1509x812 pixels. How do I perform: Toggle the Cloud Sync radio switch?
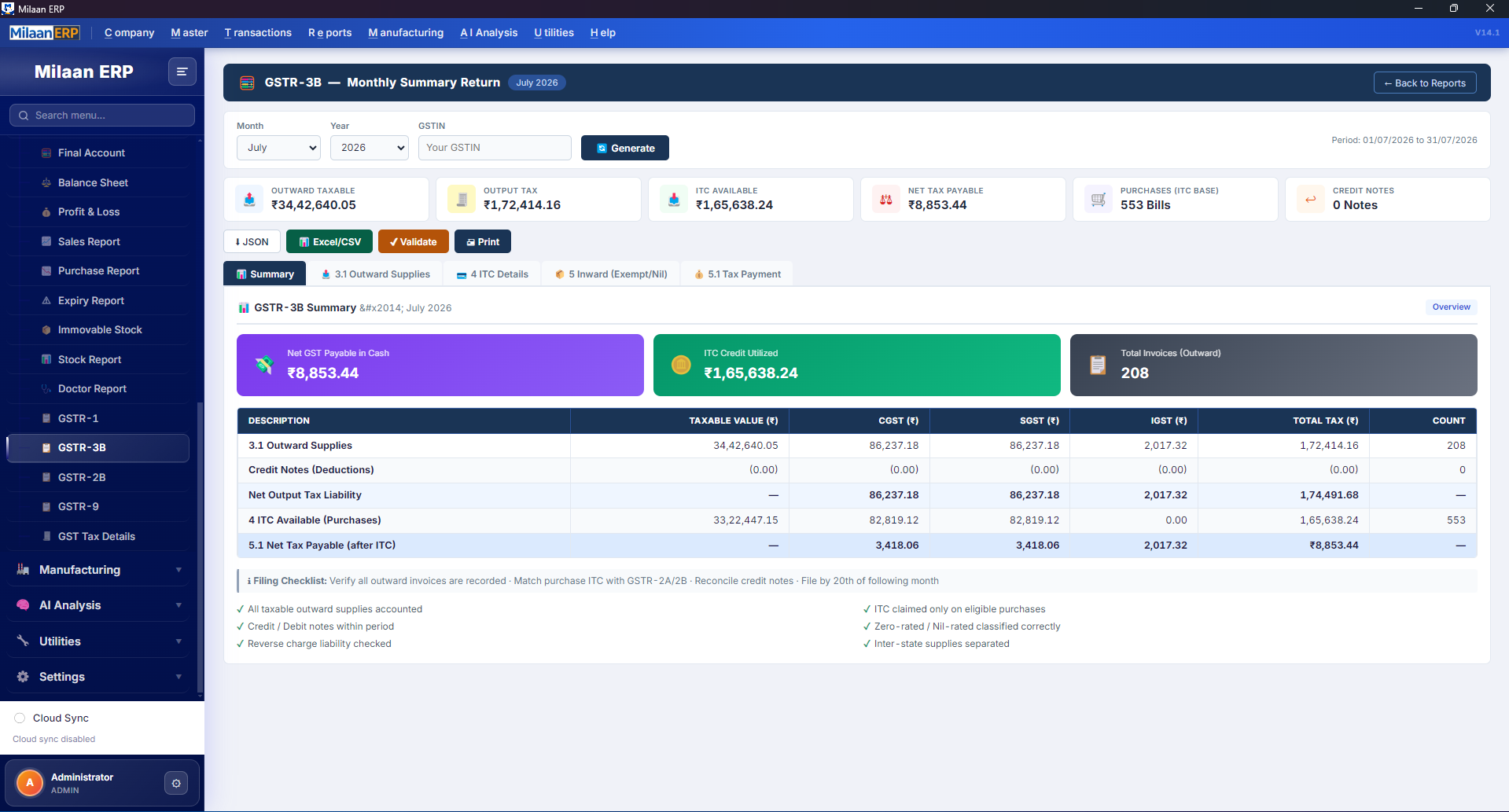[20, 718]
